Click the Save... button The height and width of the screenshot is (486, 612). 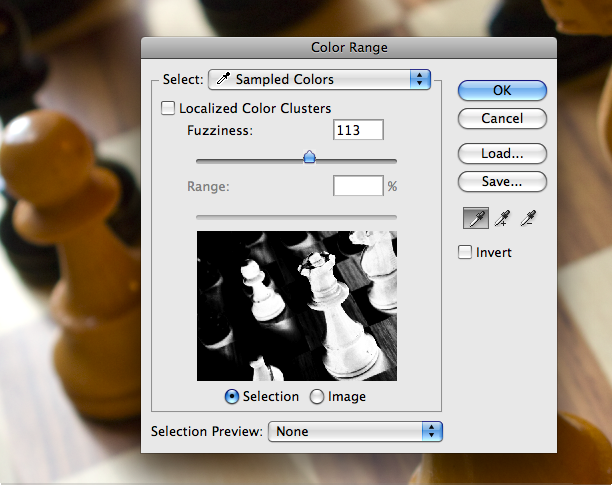[x=502, y=182]
